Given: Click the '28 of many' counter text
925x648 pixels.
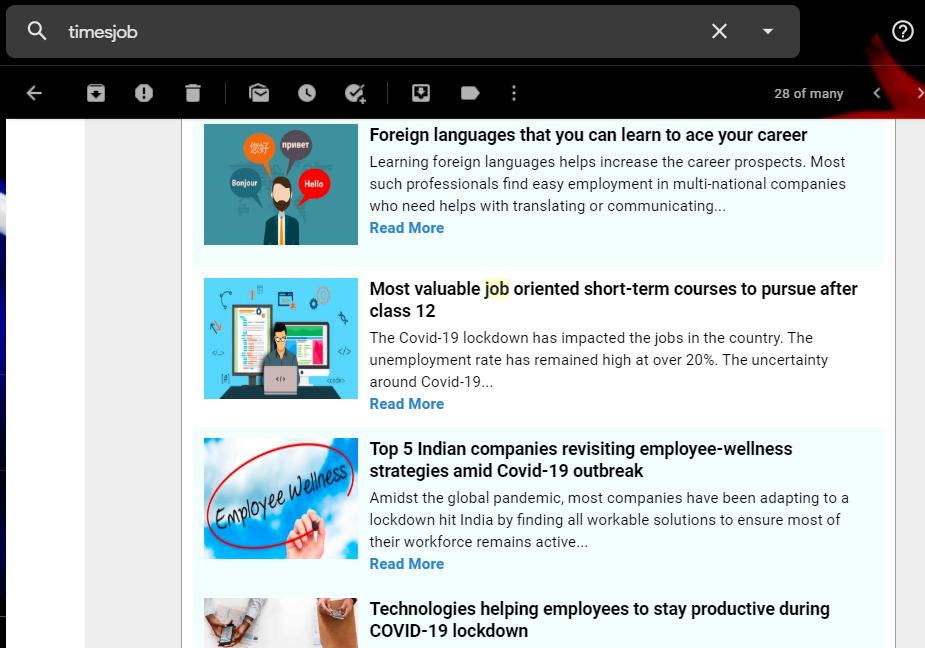Looking at the screenshot, I should point(808,93).
